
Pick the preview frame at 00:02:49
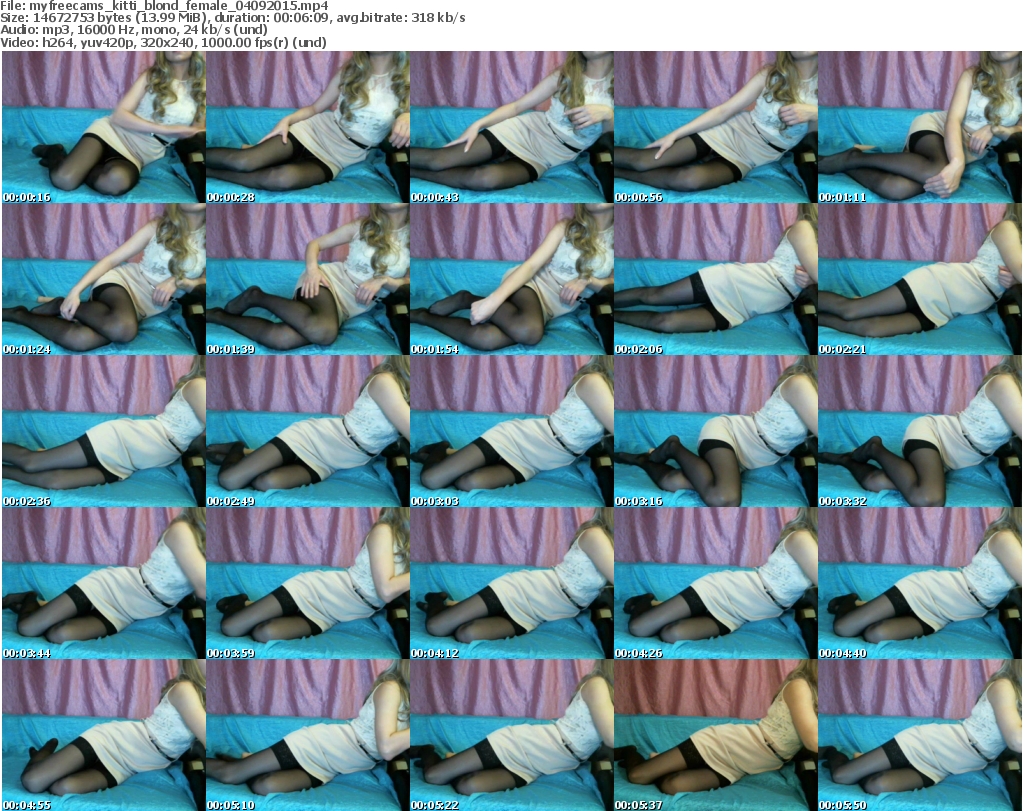coord(308,432)
